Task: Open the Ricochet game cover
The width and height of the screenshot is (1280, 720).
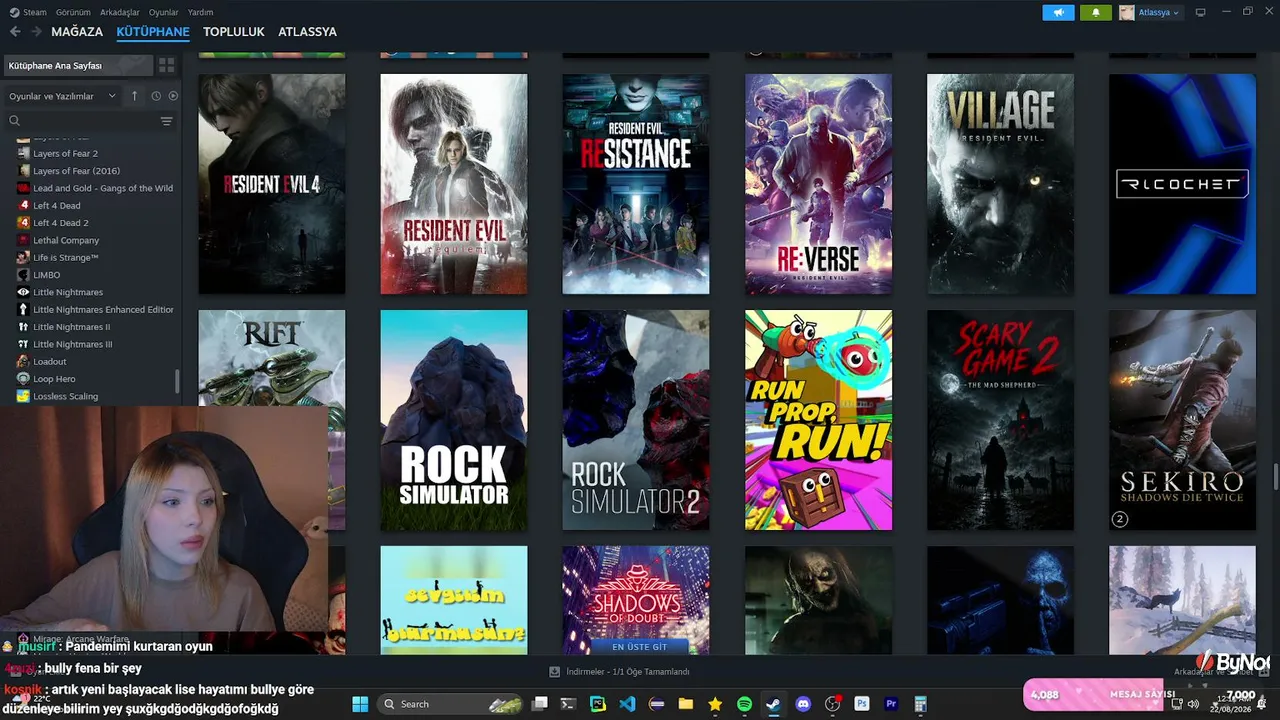Action: 1183,184
